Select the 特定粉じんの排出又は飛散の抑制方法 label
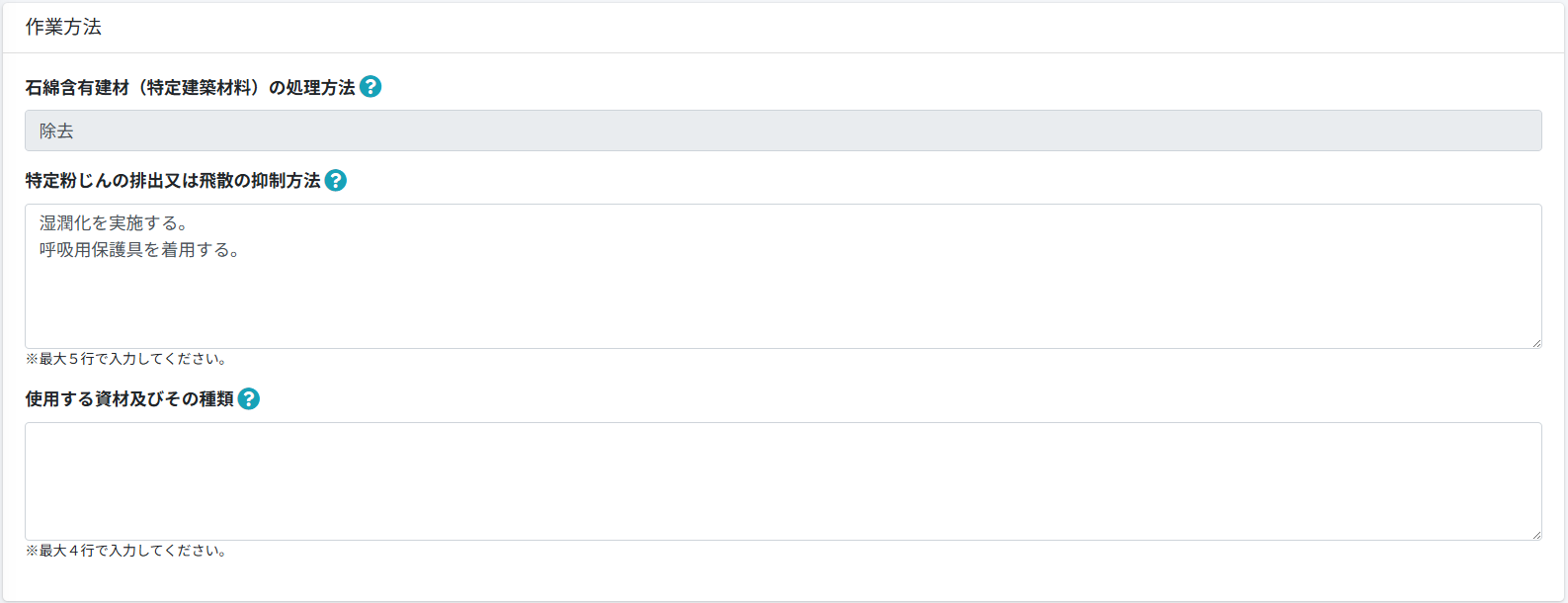The height and width of the screenshot is (603, 1568). [173, 181]
